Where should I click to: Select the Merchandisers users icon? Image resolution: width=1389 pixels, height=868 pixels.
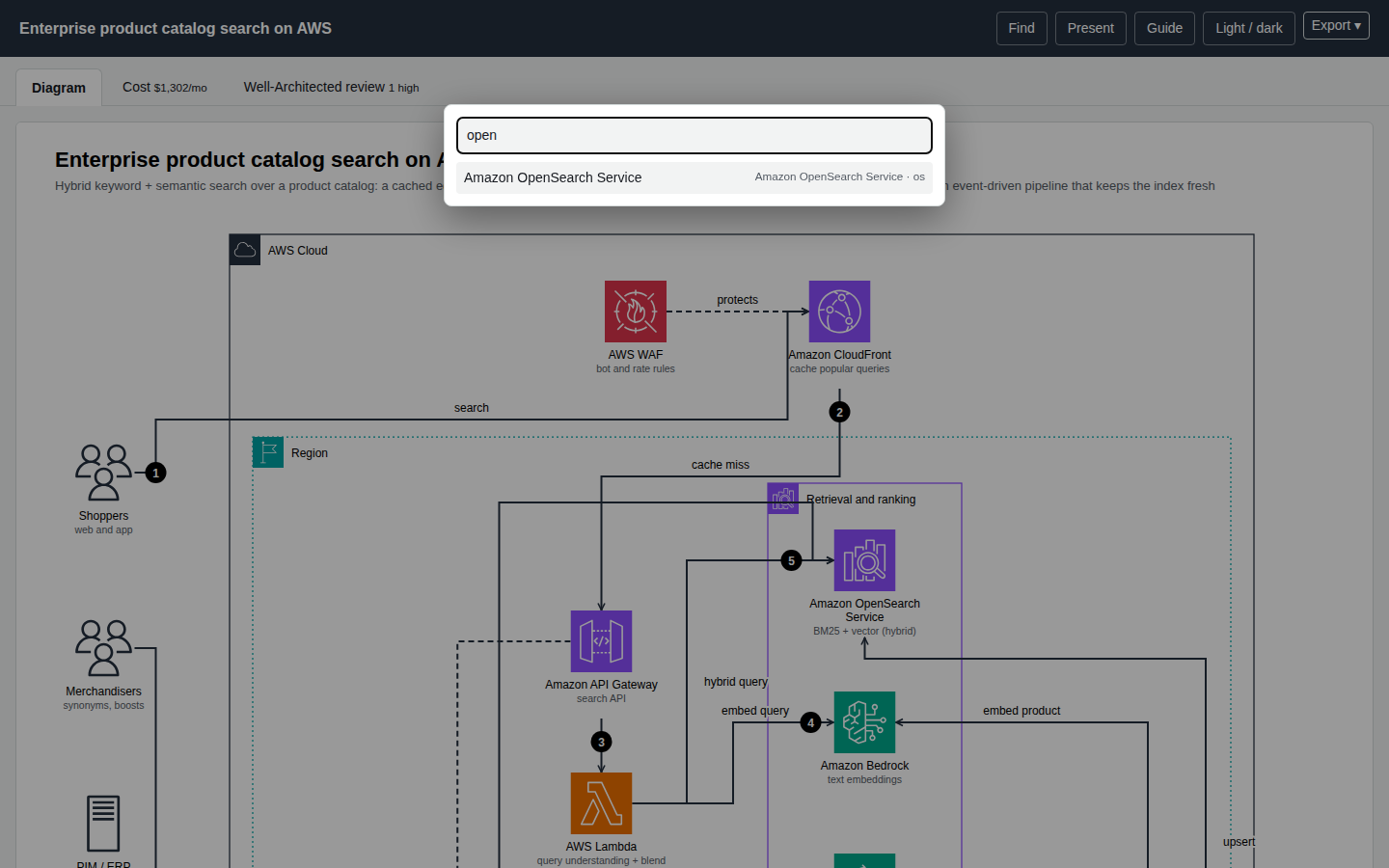click(103, 648)
